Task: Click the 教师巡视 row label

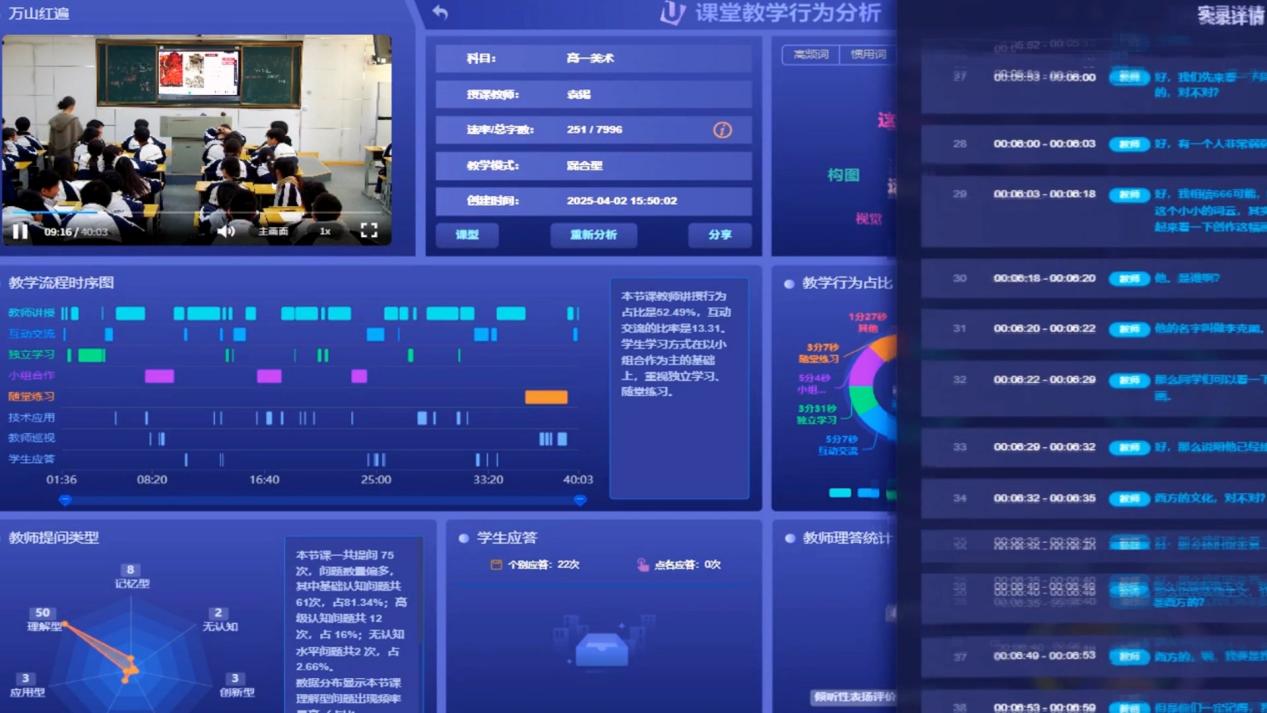Action: [31, 438]
